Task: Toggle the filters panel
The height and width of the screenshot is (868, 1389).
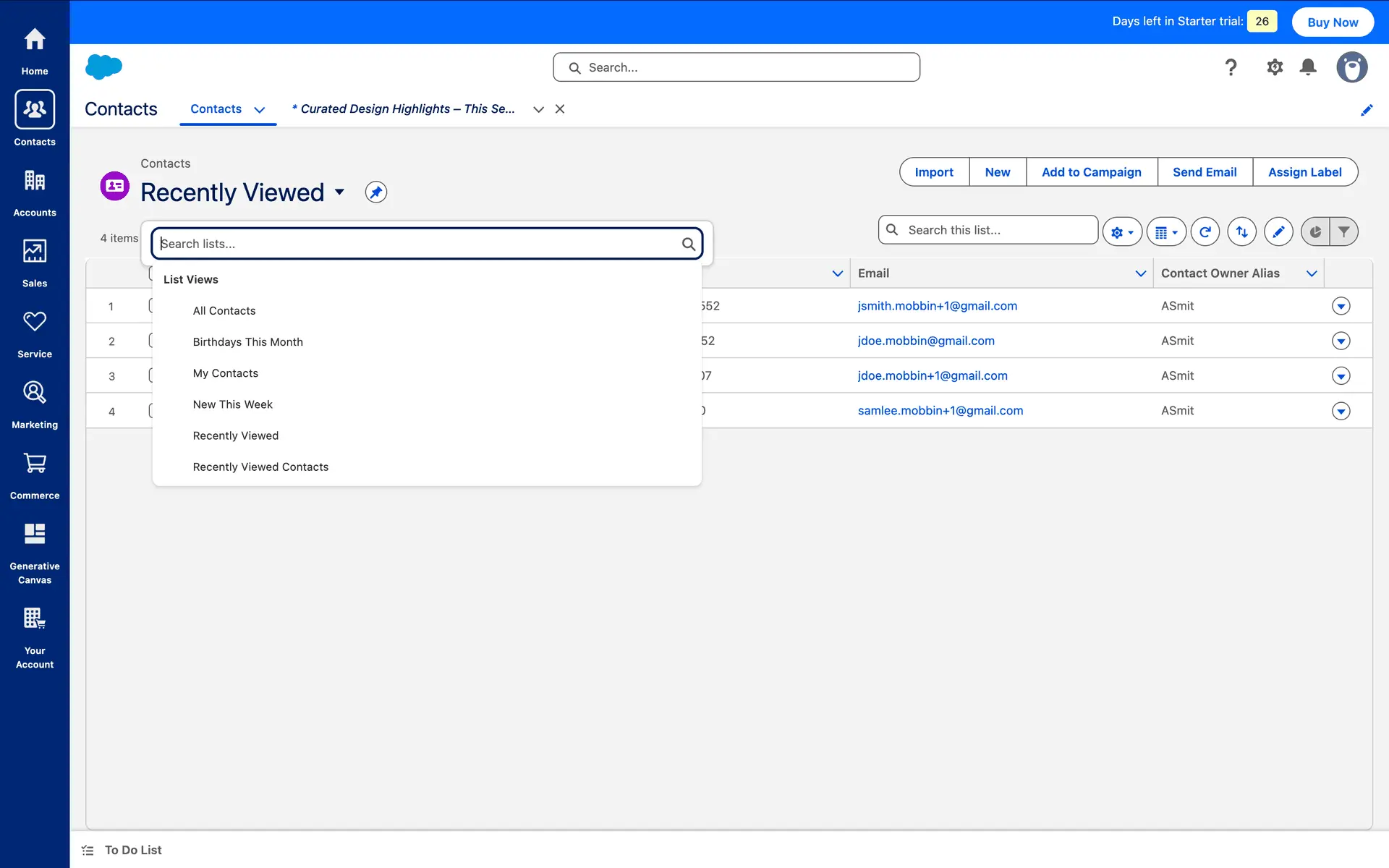Action: [x=1343, y=231]
